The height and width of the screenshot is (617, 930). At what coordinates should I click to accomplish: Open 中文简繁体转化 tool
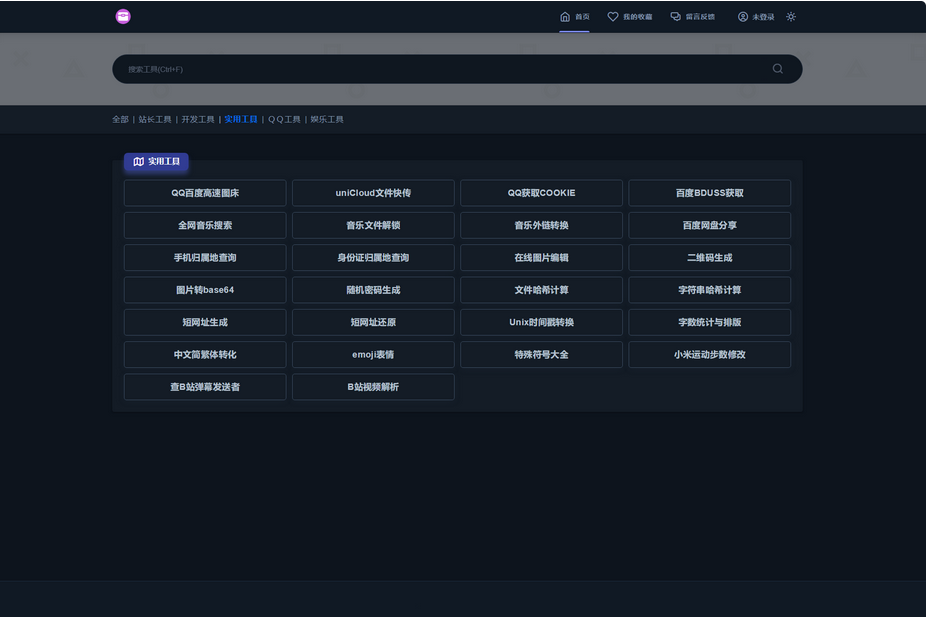click(x=205, y=355)
